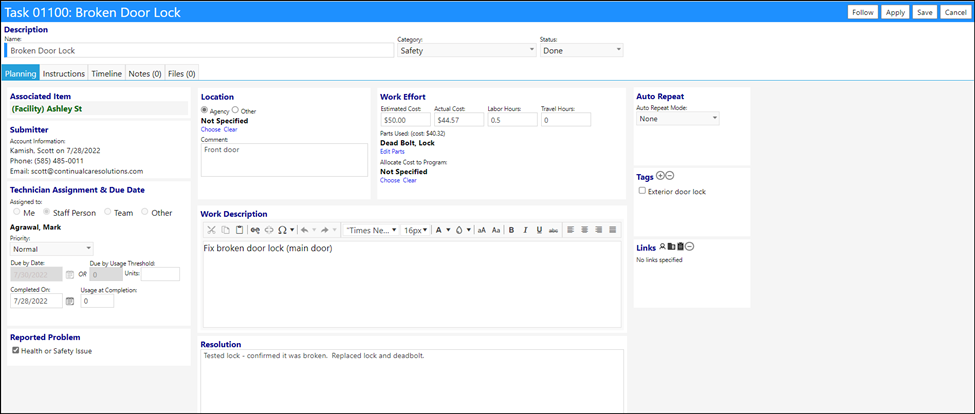Viewport: 975px width, 414px height.
Task: Select the Other assignment radio button
Action: [x=145, y=212]
